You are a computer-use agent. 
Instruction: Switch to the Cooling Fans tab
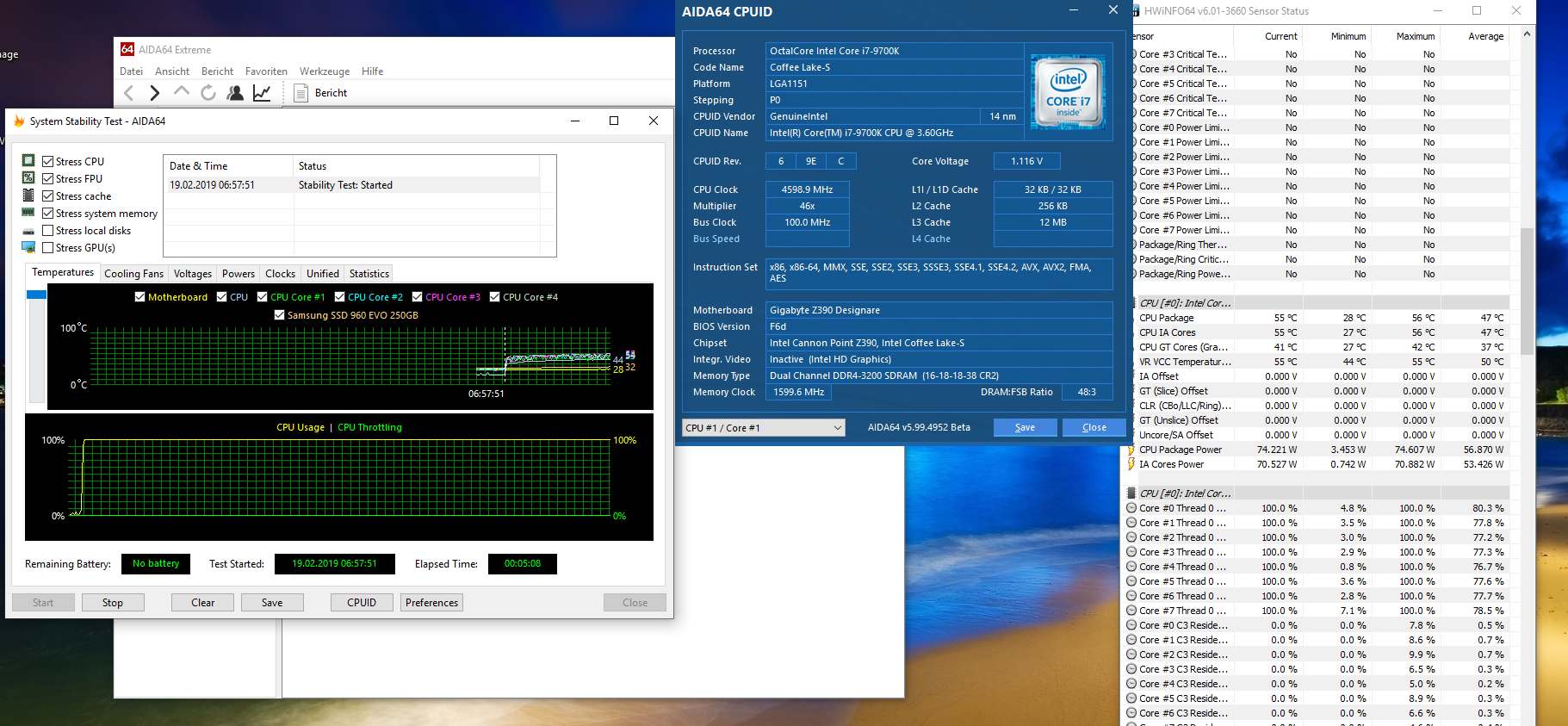pyautogui.click(x=133, y=274)
